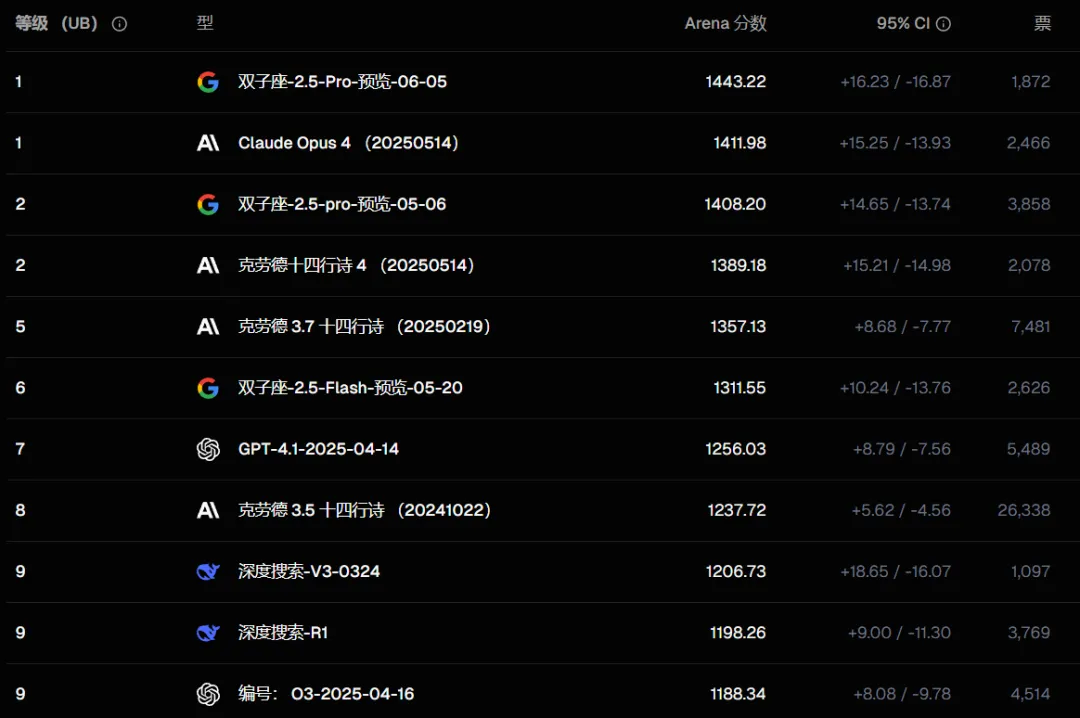Sort by 等级 (UB) column header
The height and width of the screenshot is (718, 1080).
click(x=56, y=23)
